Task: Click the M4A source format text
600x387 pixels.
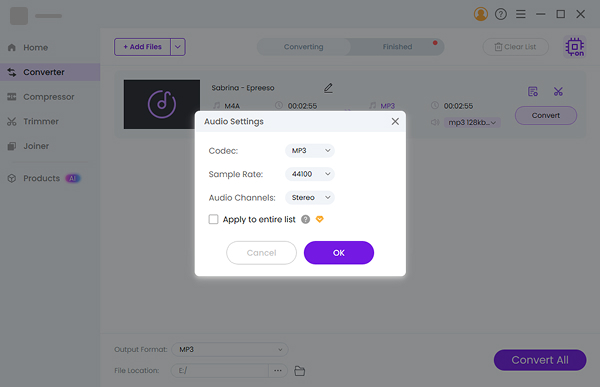Action: click(x=232, y=106)
